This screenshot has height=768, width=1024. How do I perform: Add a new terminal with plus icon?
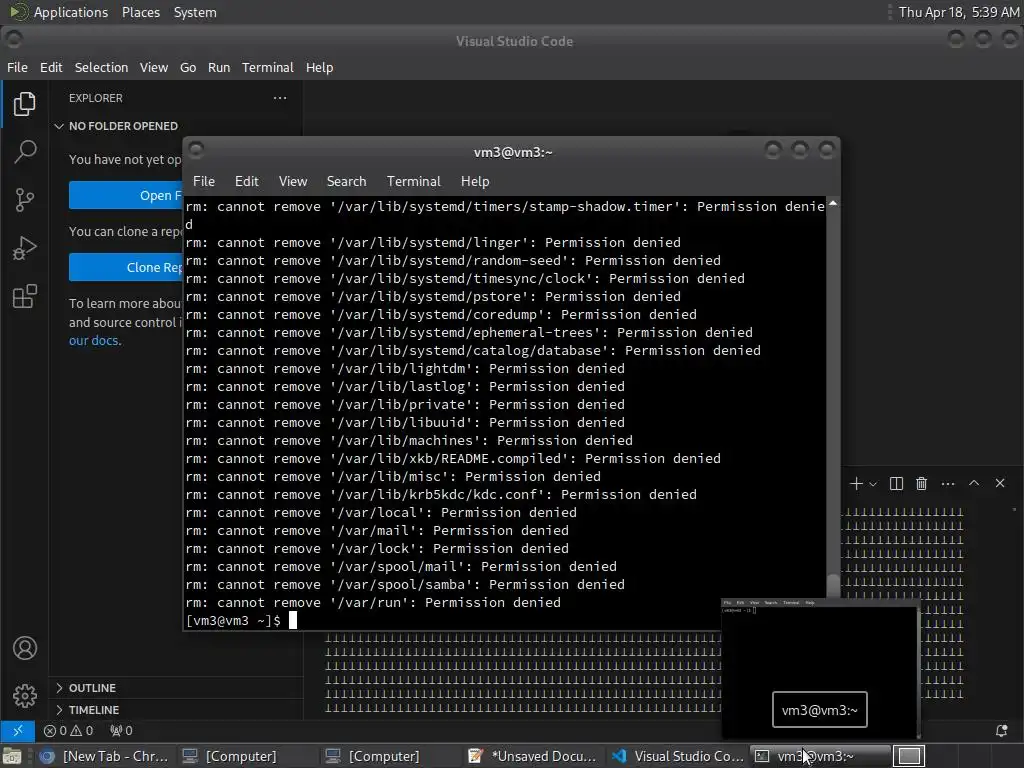coord(856,483)
